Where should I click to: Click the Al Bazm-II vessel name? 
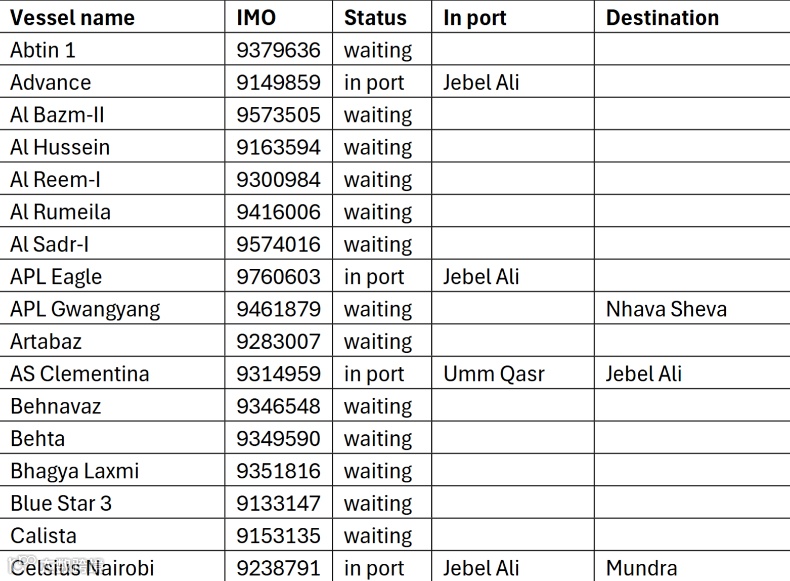pyautogui.click(x=57, y=115)
